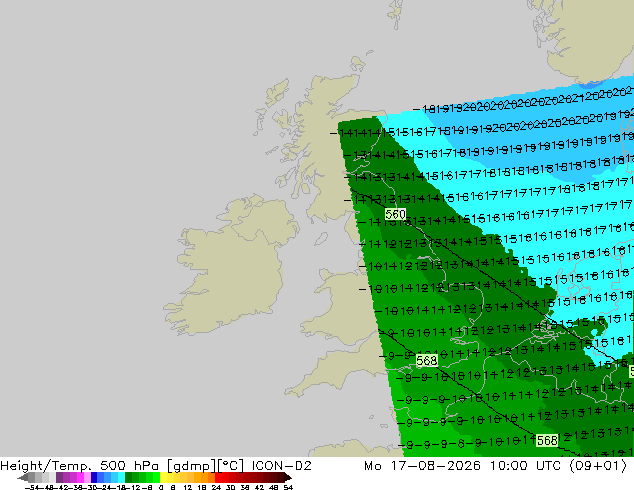The width and height of the screenshot is (634, 490).
Task: Click the "[gdmp]" unit label
Action: tap(191, 466)
